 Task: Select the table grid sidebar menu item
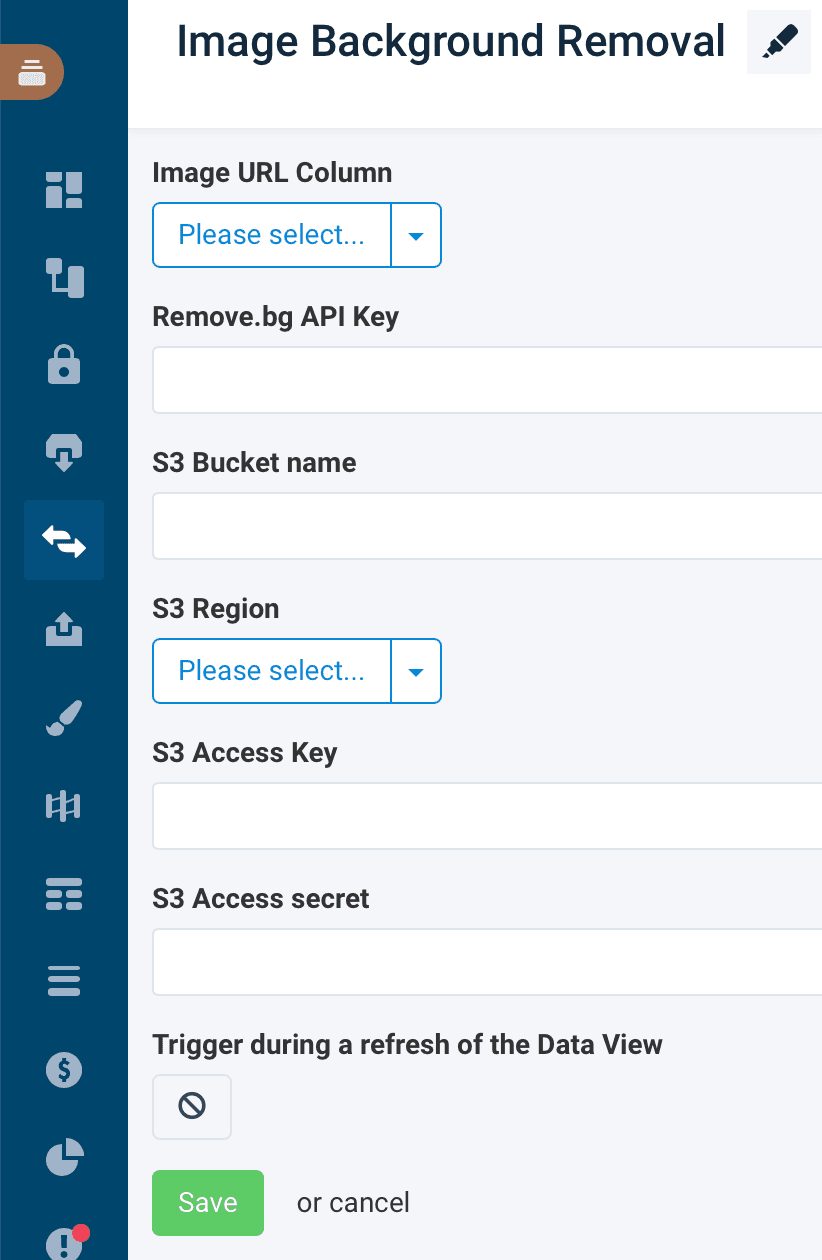pos(64,893)
